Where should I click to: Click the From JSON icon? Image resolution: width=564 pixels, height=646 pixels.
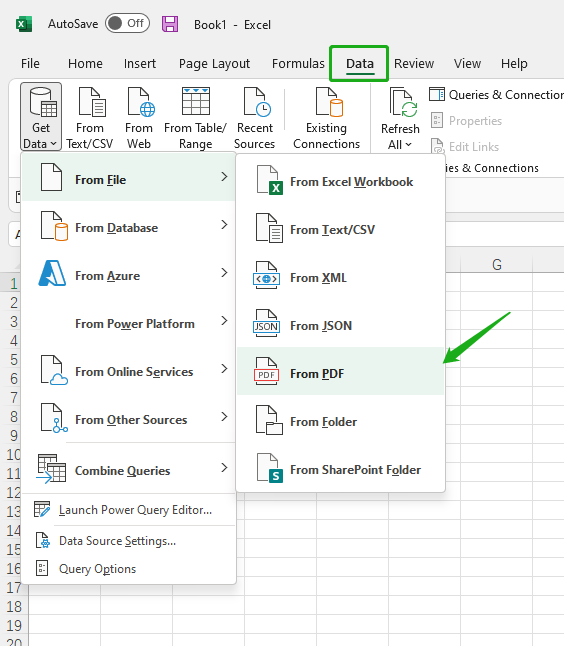[x=267, y=324]
